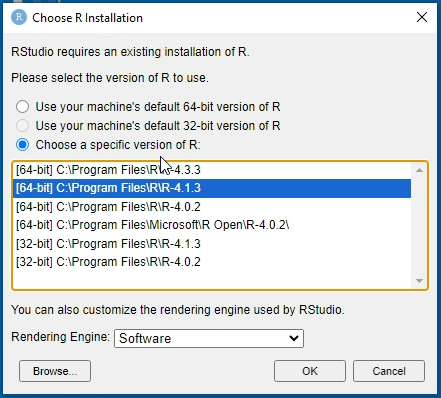The height and width of the screenshot is (398, 441).
Task: Cancel the R installation dialog
Action: click(x=389, y=371)
